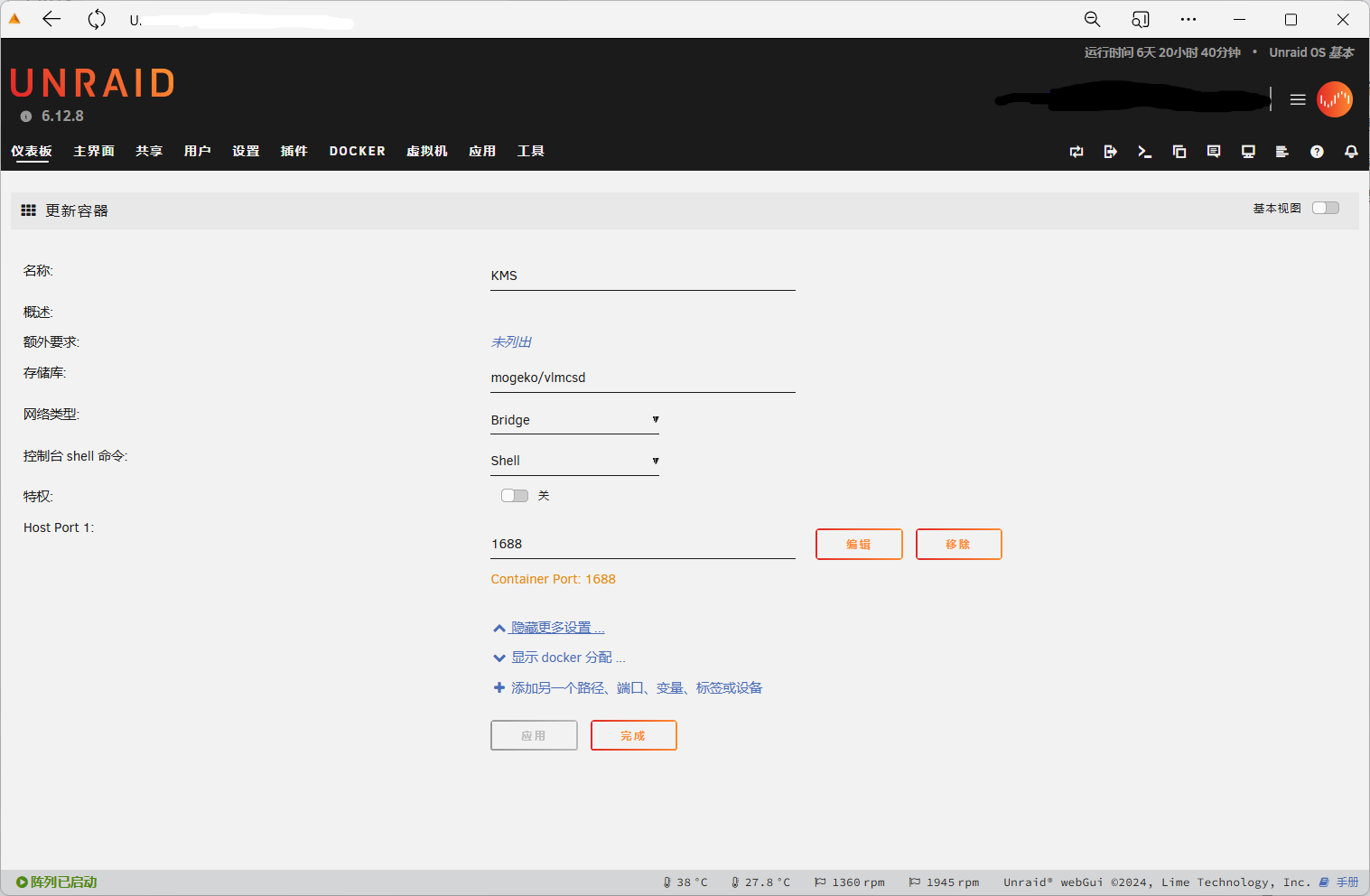Image resolution: width=1370 pixels, height=896 pixels.
Task: Open the system log lines icon
Action: click(1281, 152)
